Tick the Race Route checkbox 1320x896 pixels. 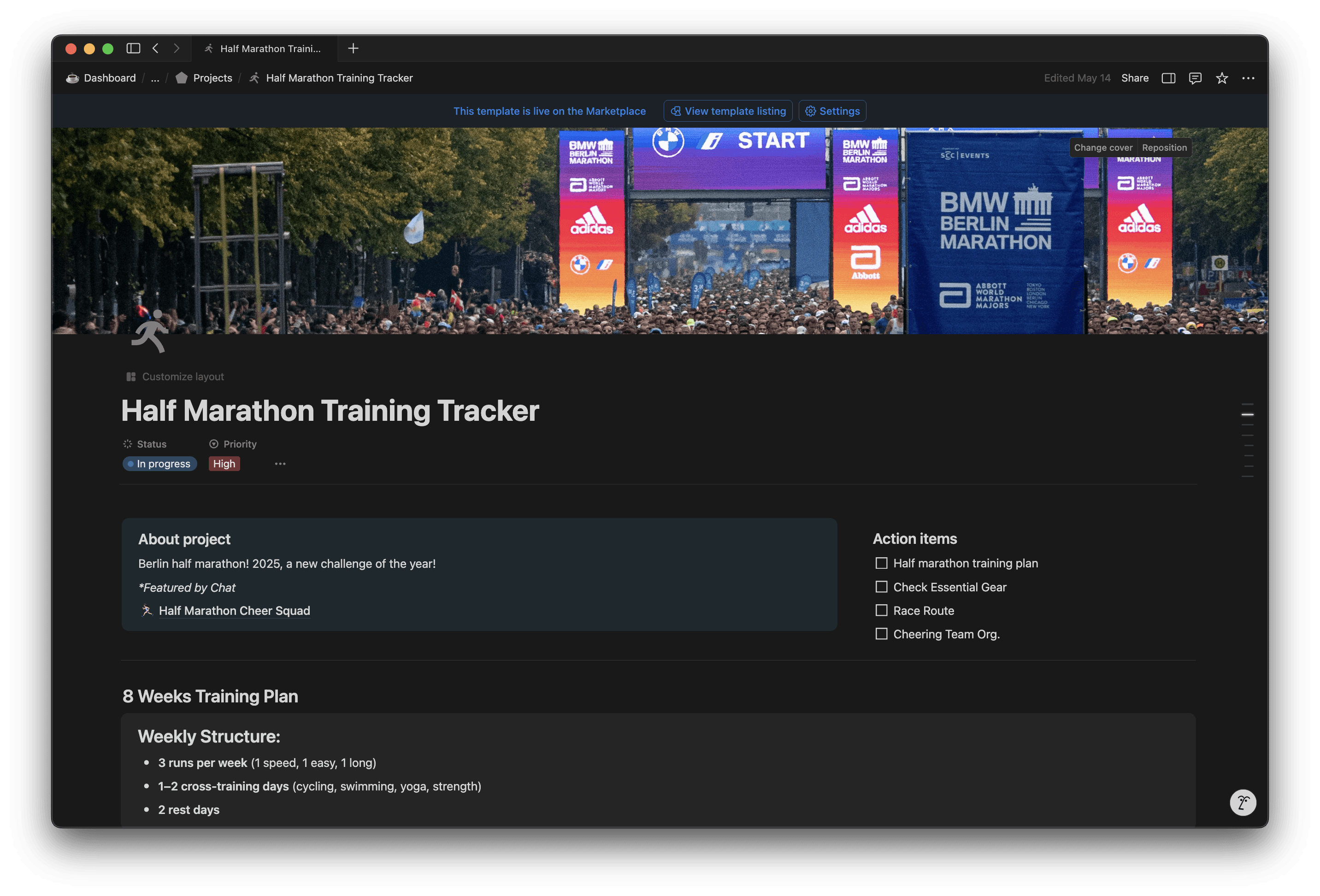[x=881, y=610]
